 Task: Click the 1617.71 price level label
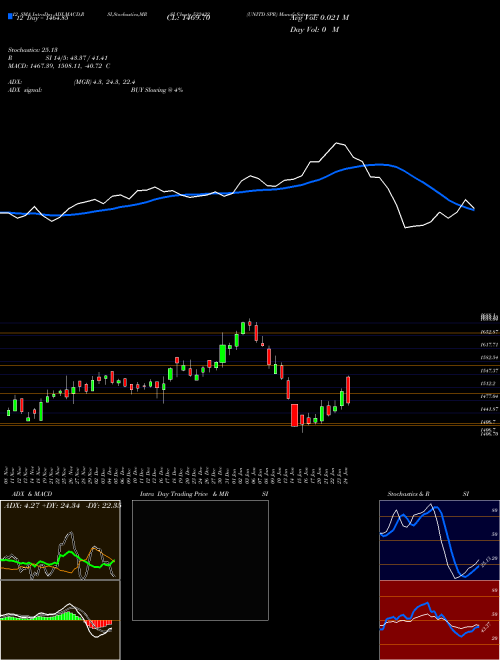[x=490, y=344]
